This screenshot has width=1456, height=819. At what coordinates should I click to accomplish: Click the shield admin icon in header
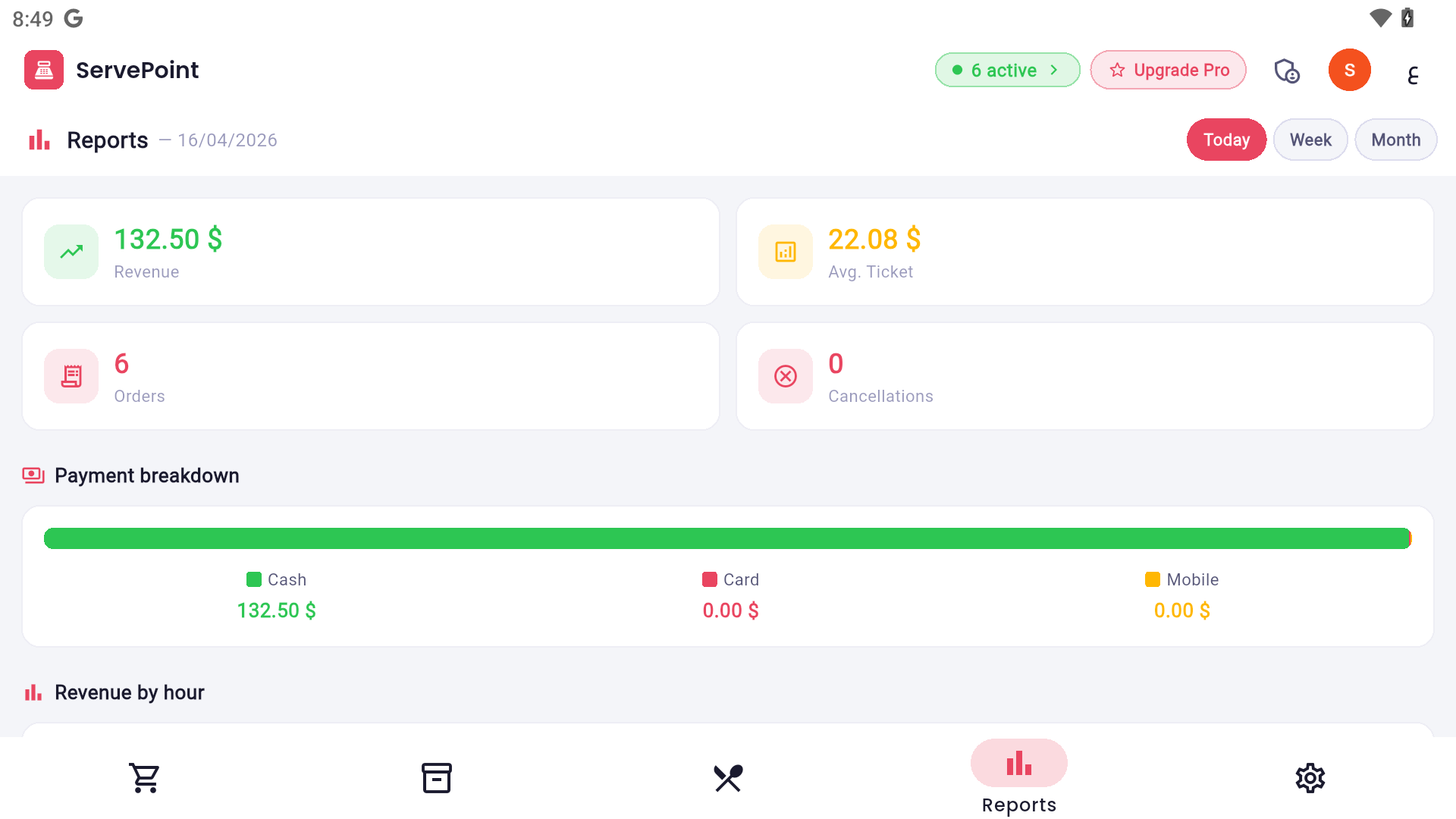tap(1287, 70)
